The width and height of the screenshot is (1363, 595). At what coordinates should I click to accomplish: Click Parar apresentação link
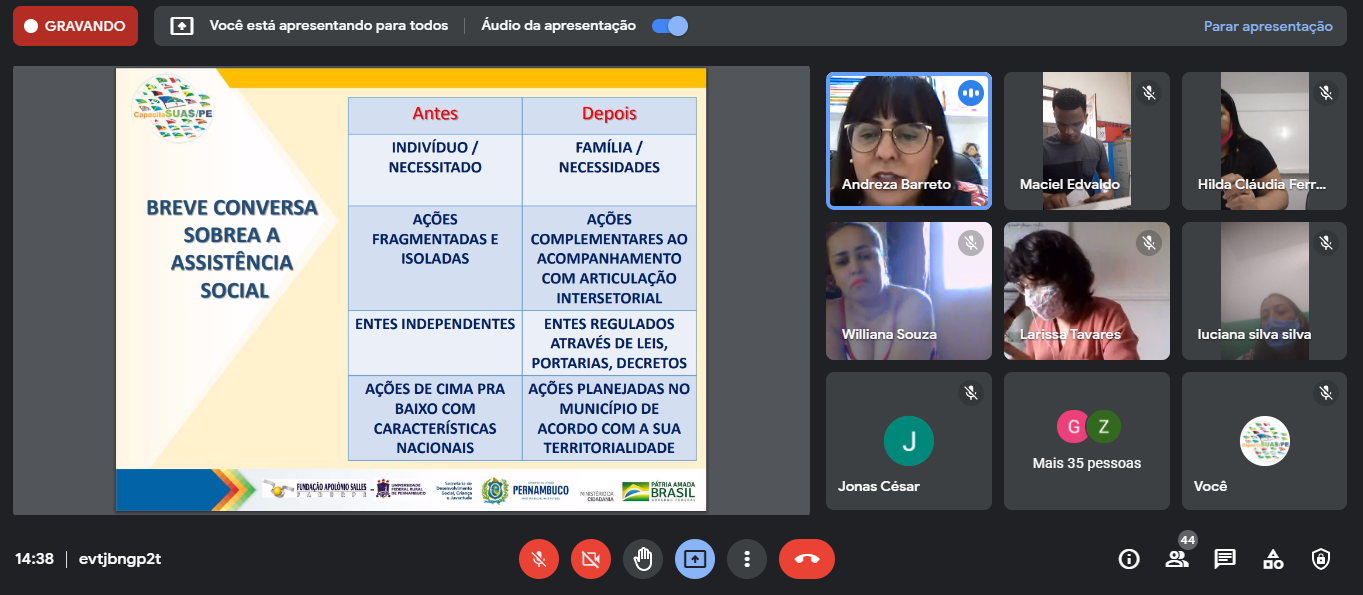(x=1268, y=26)
